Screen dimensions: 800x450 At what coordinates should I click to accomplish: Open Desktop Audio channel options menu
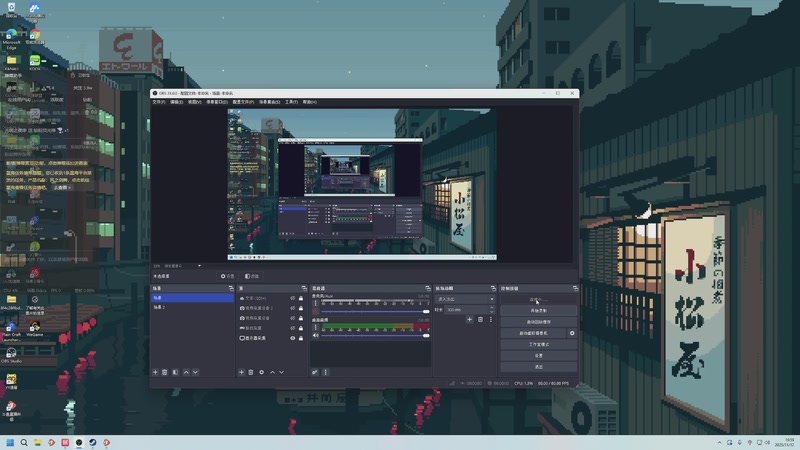pyautogui.click(x=315, y=328)
